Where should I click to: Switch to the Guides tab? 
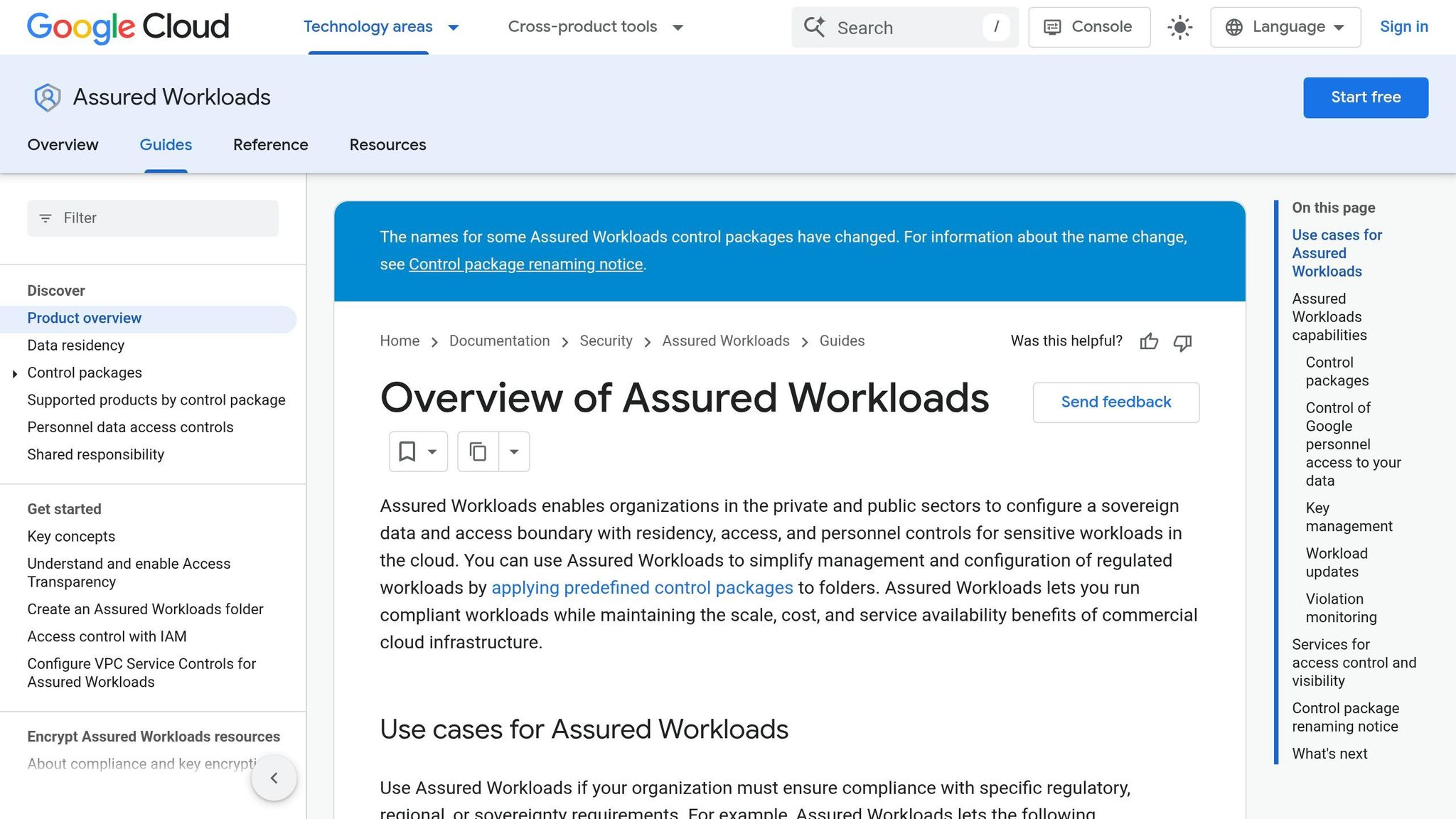click(x=166, y=145)
